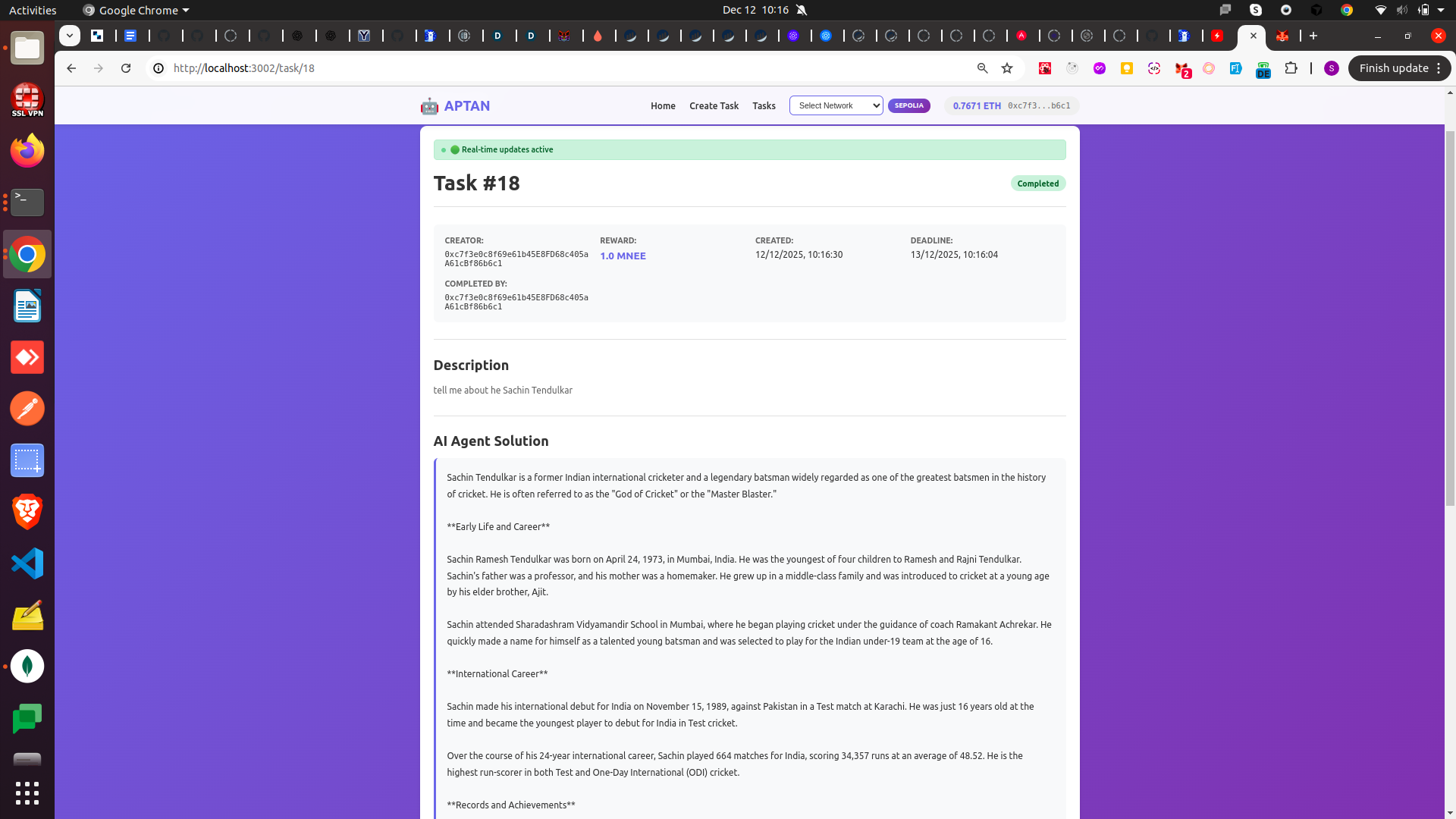Click the wallet address 0xc7f3...b6c1 badge
Image resolution: width=1456 pixels, height=819 pixels.
(1038, 106)
